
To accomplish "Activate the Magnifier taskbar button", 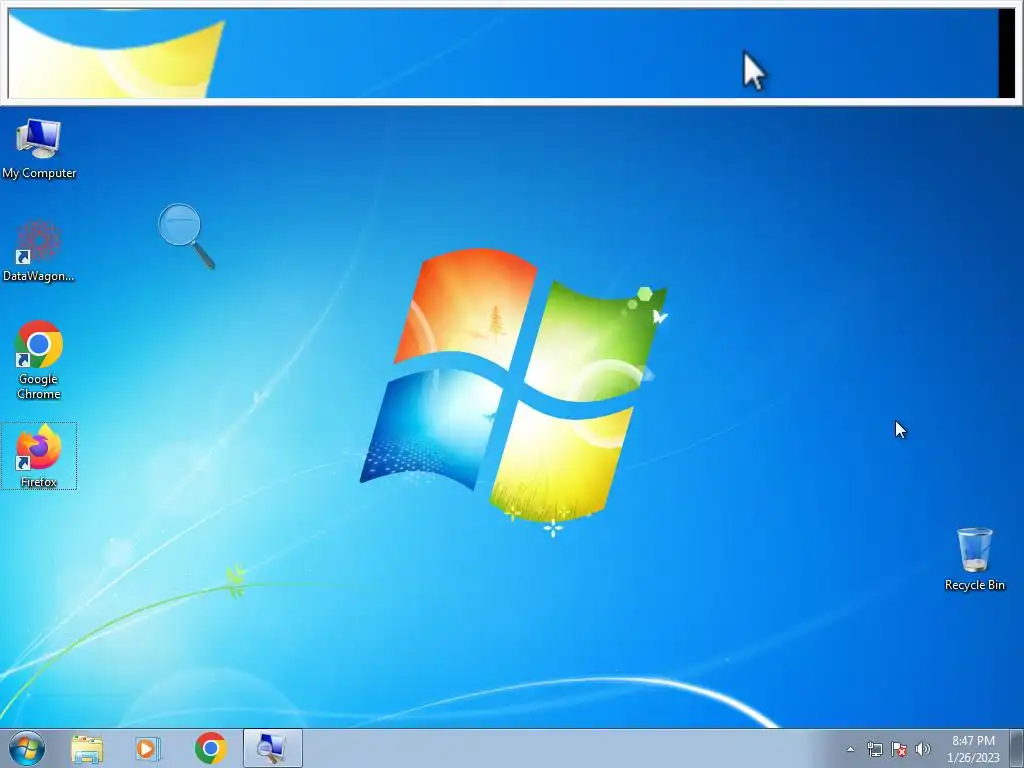I will 272,748.
